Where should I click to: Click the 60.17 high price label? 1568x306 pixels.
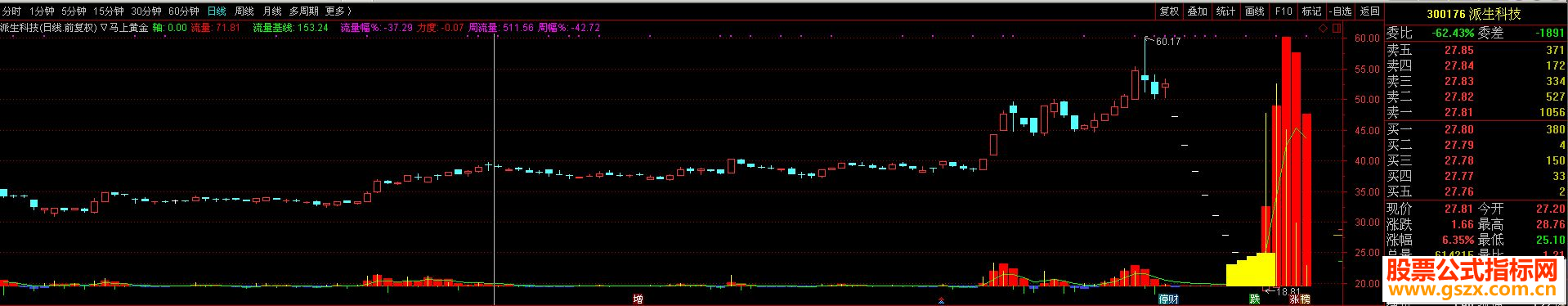click(x=1168, y=41)
